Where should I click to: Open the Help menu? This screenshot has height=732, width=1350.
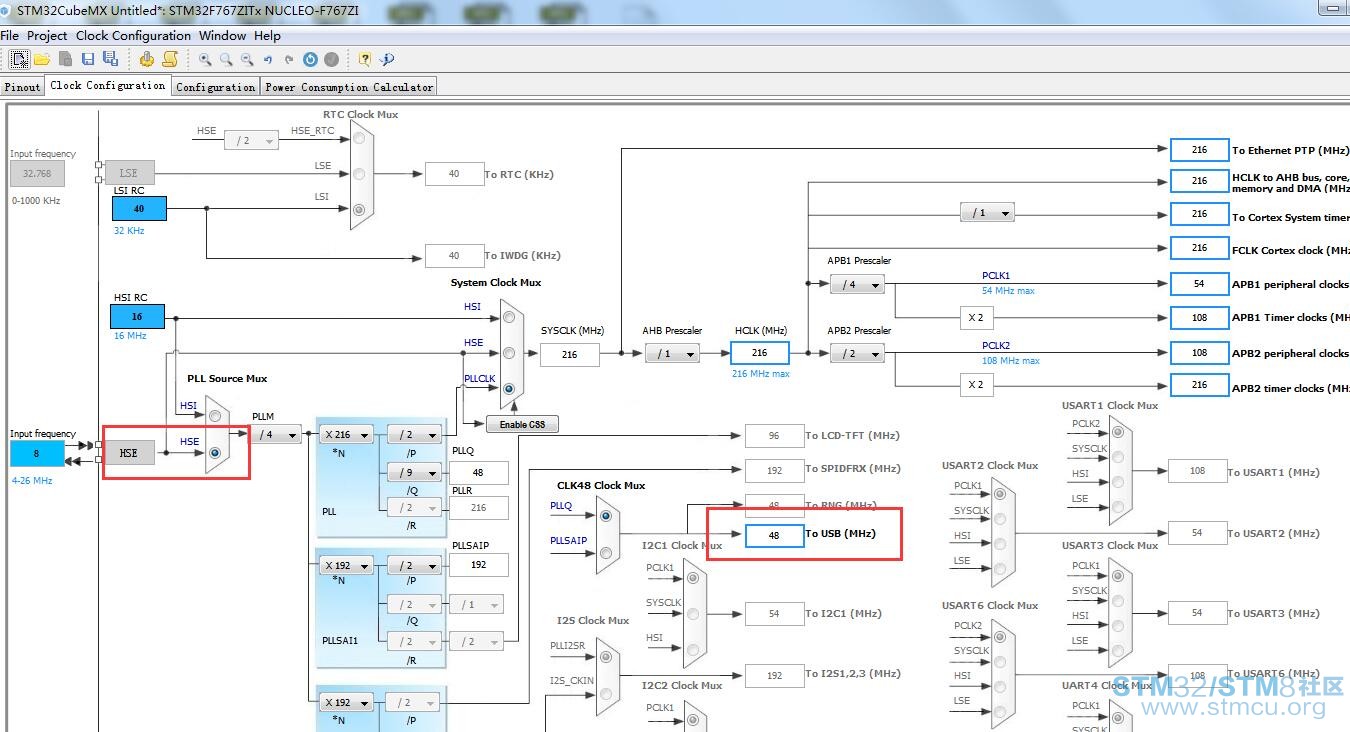tap(267, 35)
